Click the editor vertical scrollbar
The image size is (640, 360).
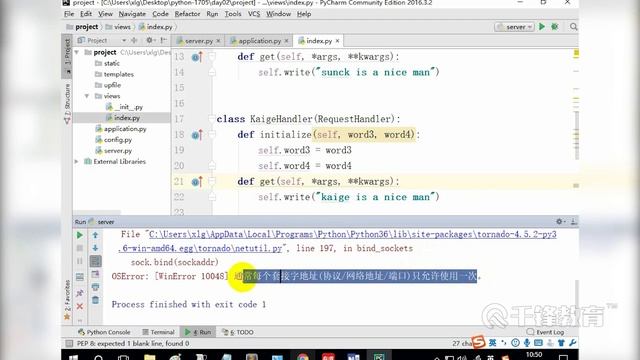click(576, 135)
